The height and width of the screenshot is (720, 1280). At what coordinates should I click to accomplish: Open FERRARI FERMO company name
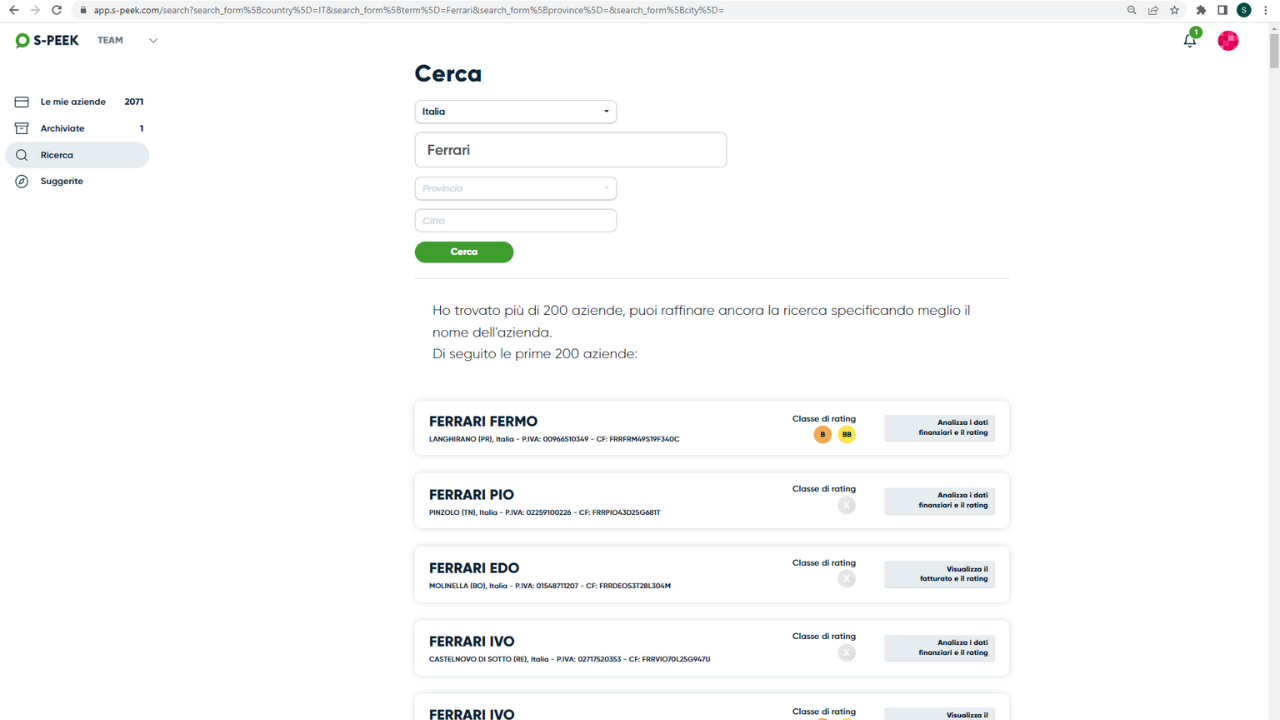tap(483, 422)
